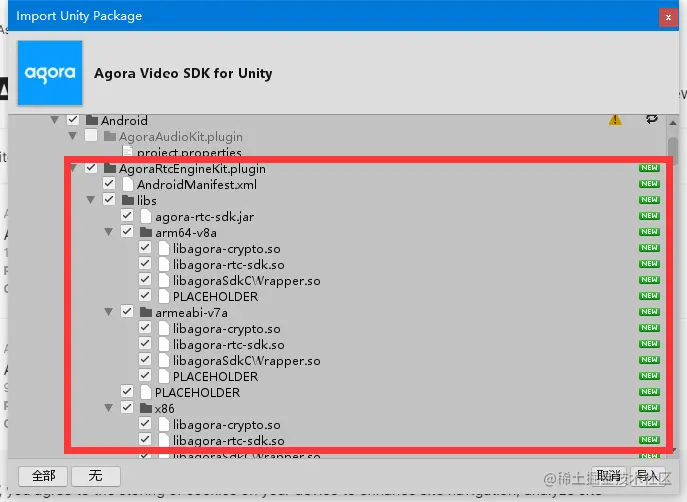This screenshot has width=687, height=502.
Task: Click the scrollbar up arrow in file list
Action: click(673, 123)
